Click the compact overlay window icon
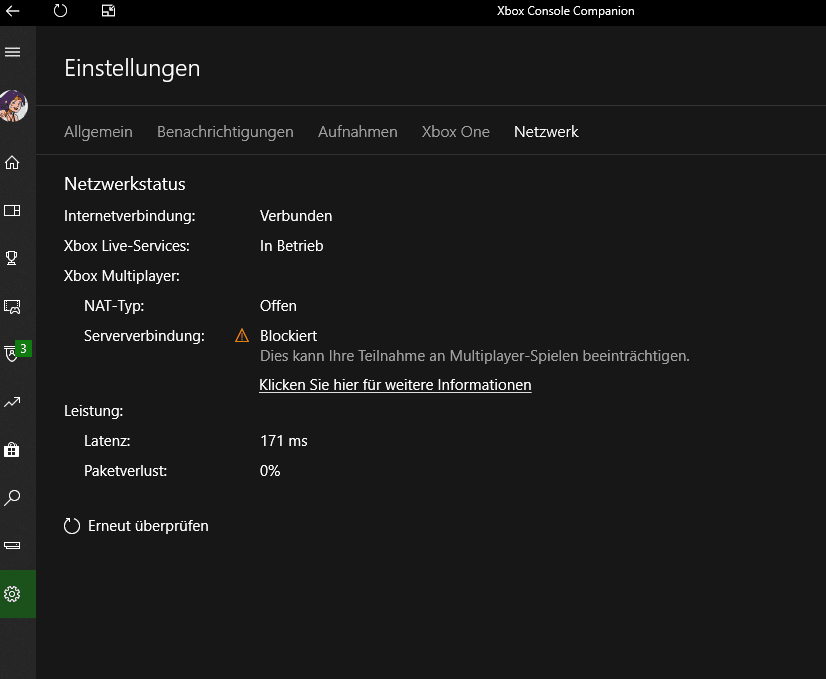826x679 pixels. [109, 11]
